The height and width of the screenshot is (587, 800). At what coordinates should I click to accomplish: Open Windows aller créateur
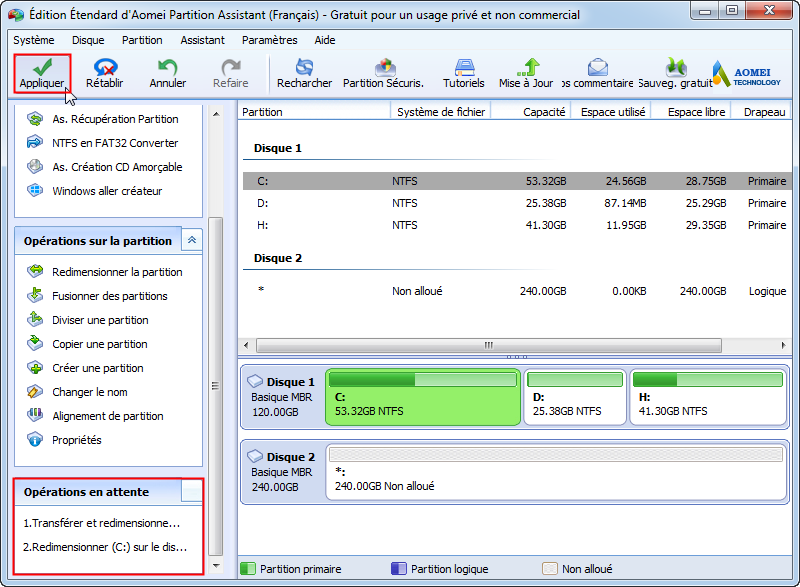[95, 191]
